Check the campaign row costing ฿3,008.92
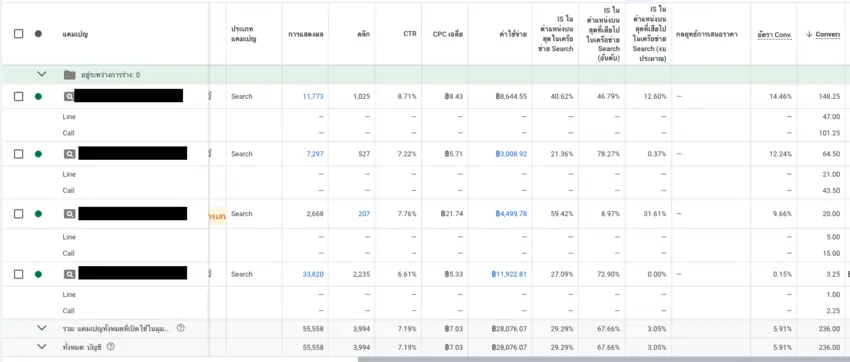This screenshot has width=850, height=362. click(x=18, y=154)
